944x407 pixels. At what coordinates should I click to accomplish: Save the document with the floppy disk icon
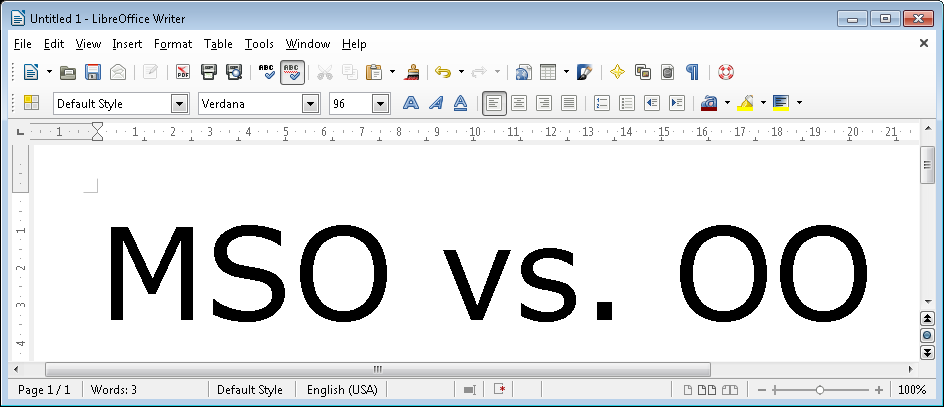click(x=93, y=72)
